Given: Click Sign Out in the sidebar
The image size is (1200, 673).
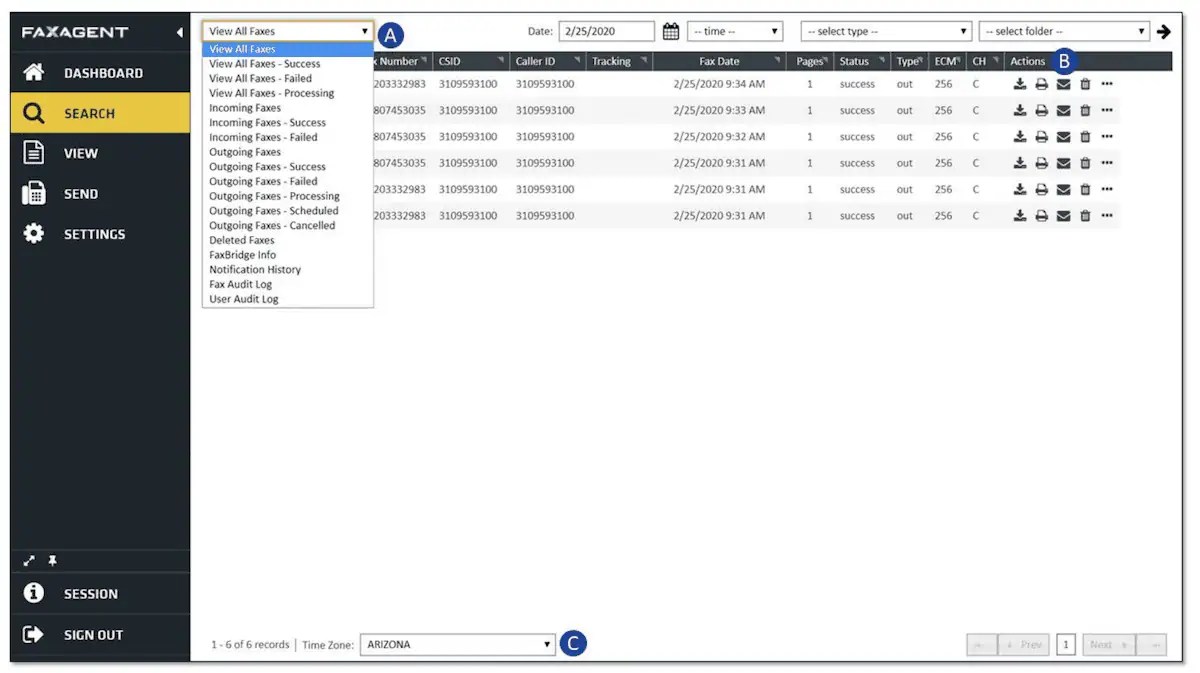Looking at the screenshot, I should [93, 635].
